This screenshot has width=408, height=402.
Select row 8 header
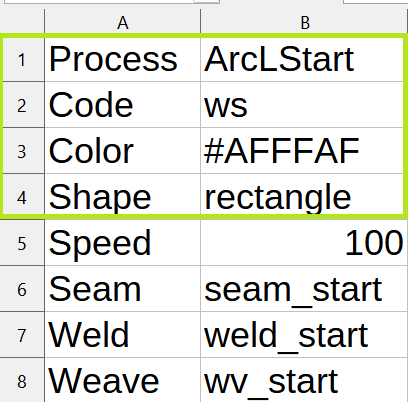(22, 380)
